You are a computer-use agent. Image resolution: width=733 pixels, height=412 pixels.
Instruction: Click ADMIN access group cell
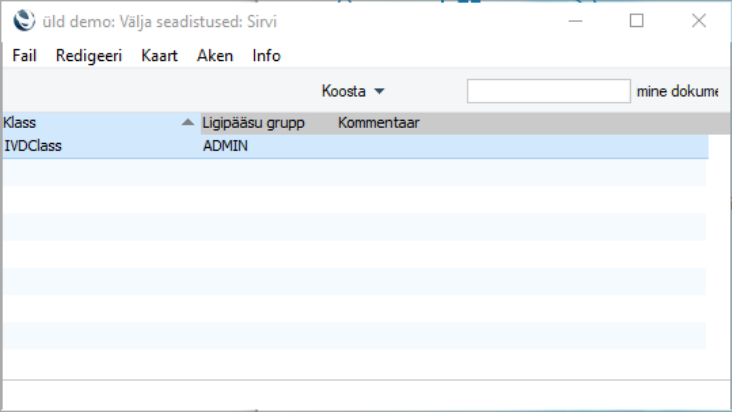pyautogui.click(x=225, y=146)
